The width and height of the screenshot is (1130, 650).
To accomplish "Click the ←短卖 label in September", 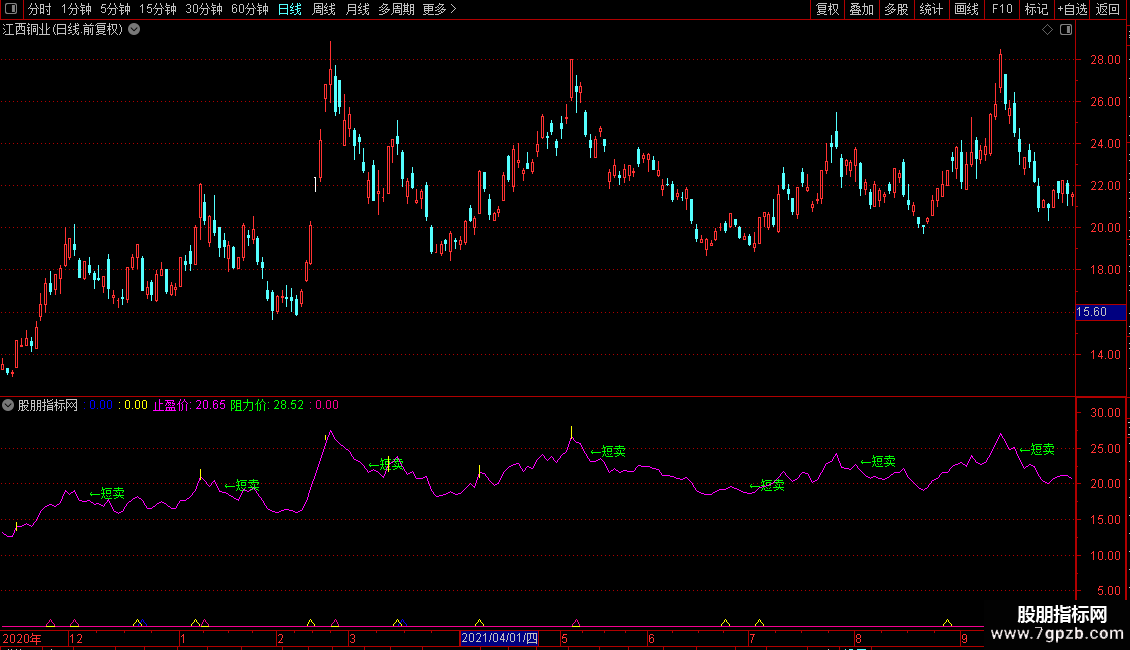I will point(1037,450).
